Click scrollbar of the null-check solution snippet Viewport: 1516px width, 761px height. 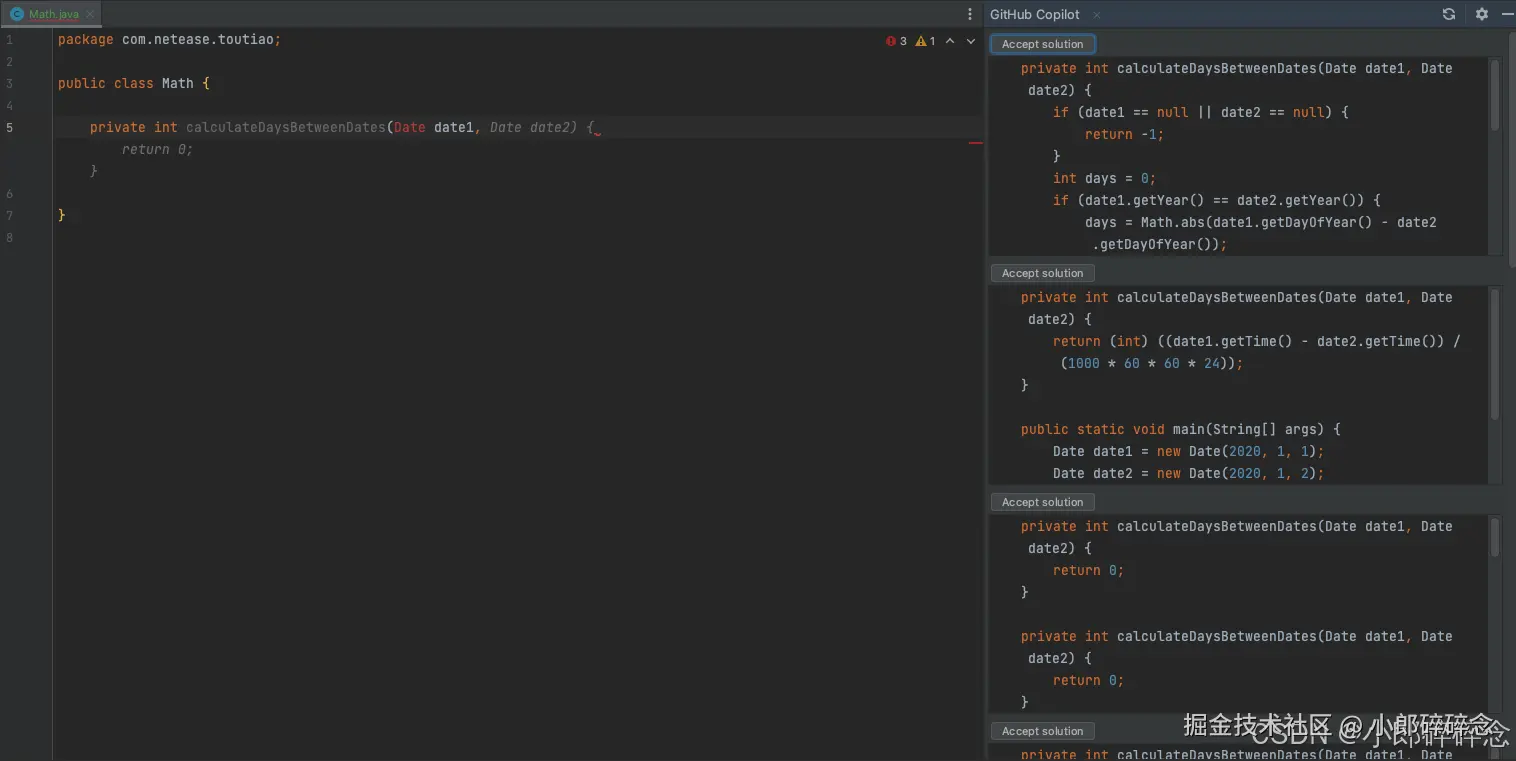point(1495,95)
